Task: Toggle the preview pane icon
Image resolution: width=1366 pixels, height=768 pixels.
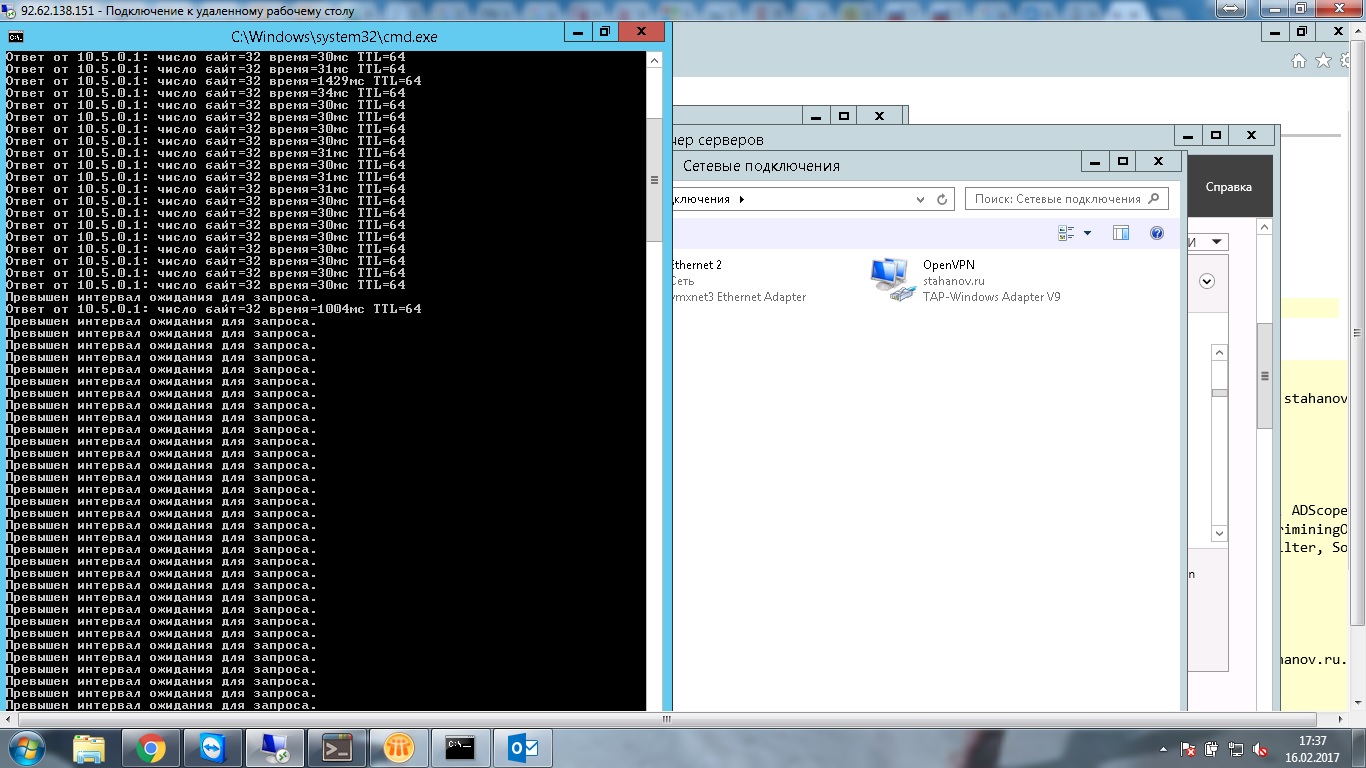Action: pyautogui.click(x=1121, y=233)
